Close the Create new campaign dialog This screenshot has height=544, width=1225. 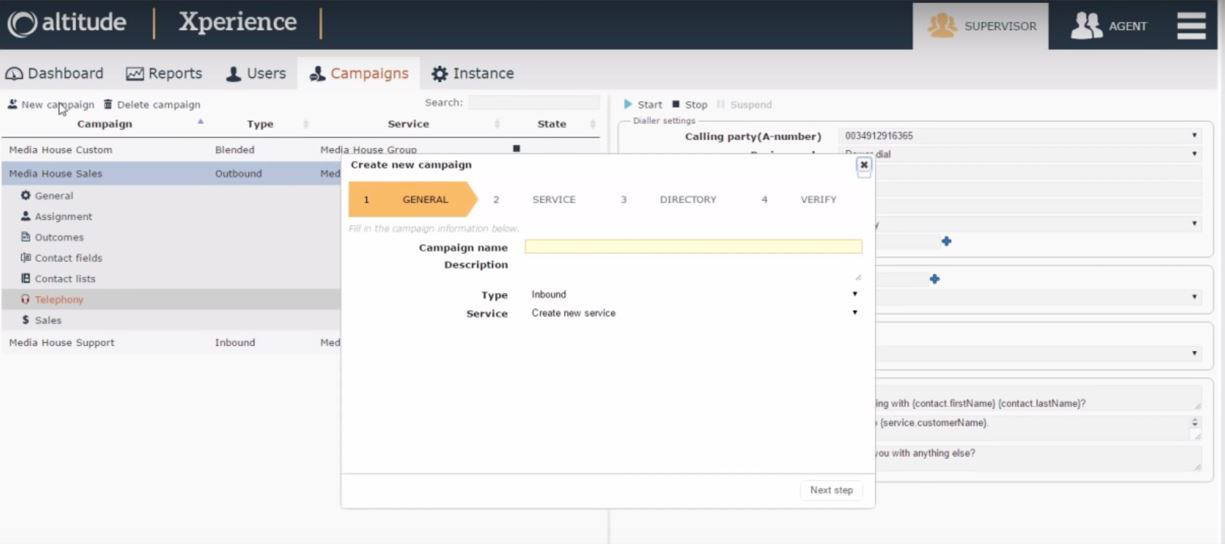coord(864,165)
